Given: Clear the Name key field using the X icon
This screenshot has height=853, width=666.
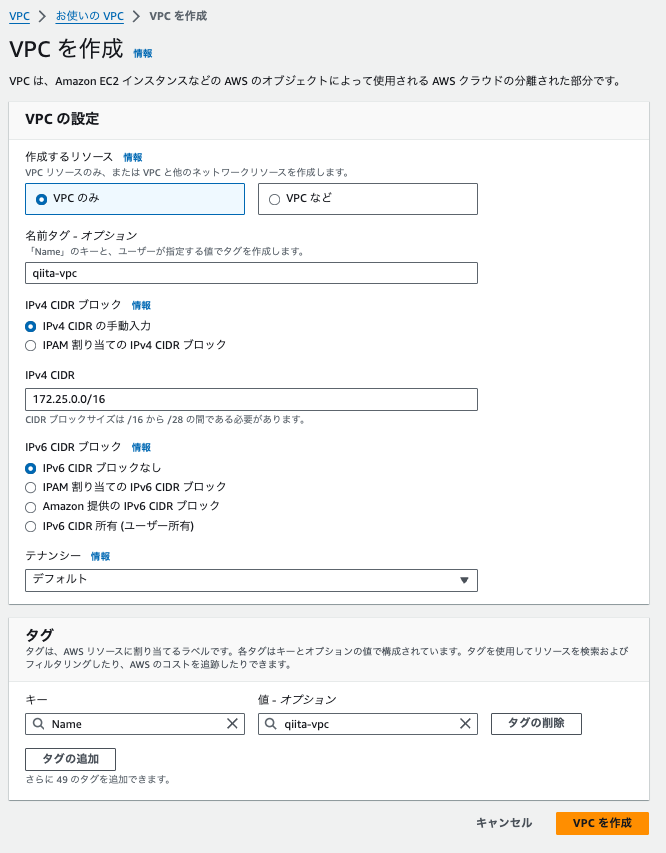Looking at the screenshot, I should (x=231, y=723).
